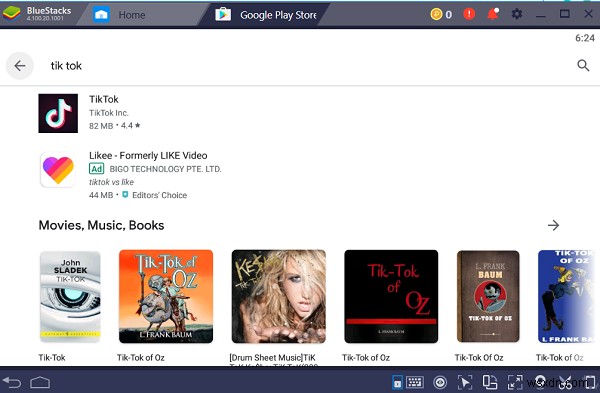600x393 pixels.
Task: Open 'Likee - Formerly LIKE Video' title
Action: pyautogui.click(x=148, y=155)
